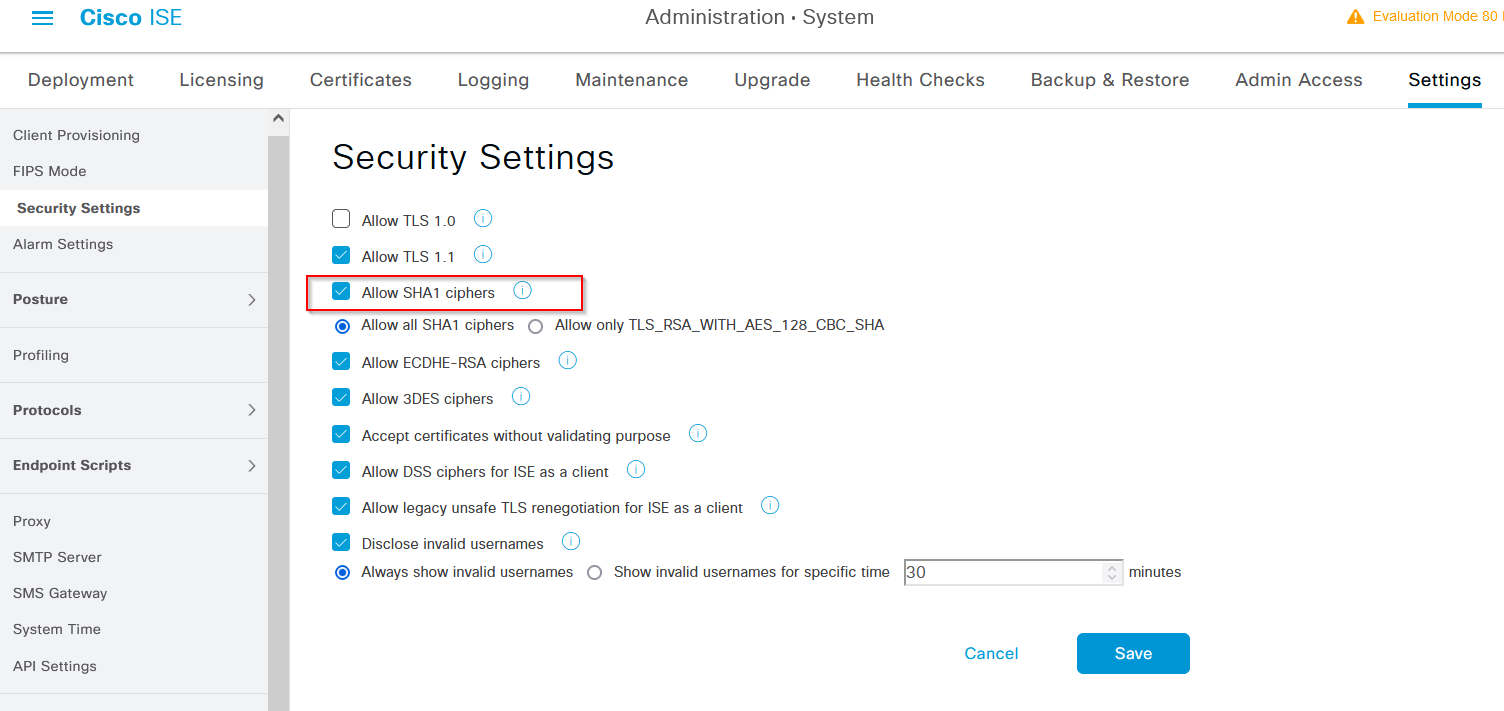Go to the Certificates tab

[361, 80]
